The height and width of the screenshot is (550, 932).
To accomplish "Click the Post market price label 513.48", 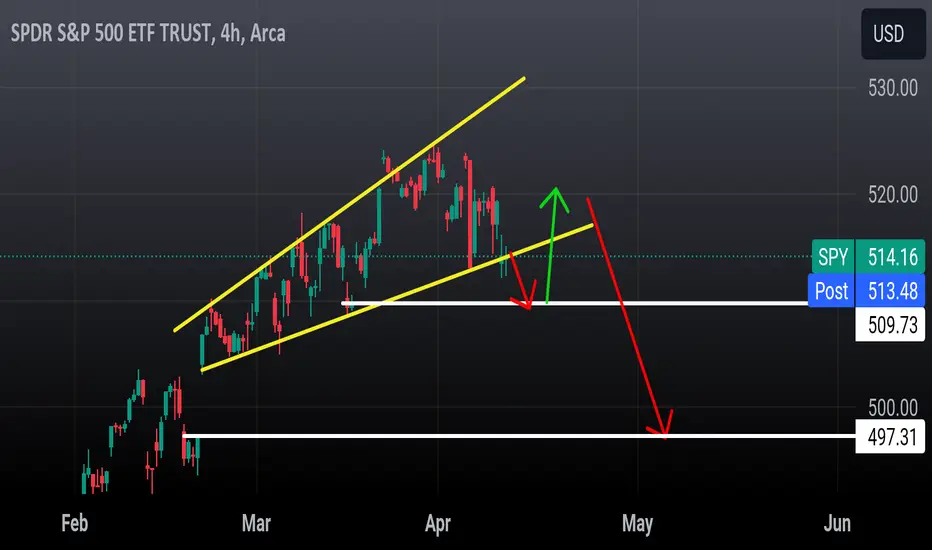I will click(867, 291).
